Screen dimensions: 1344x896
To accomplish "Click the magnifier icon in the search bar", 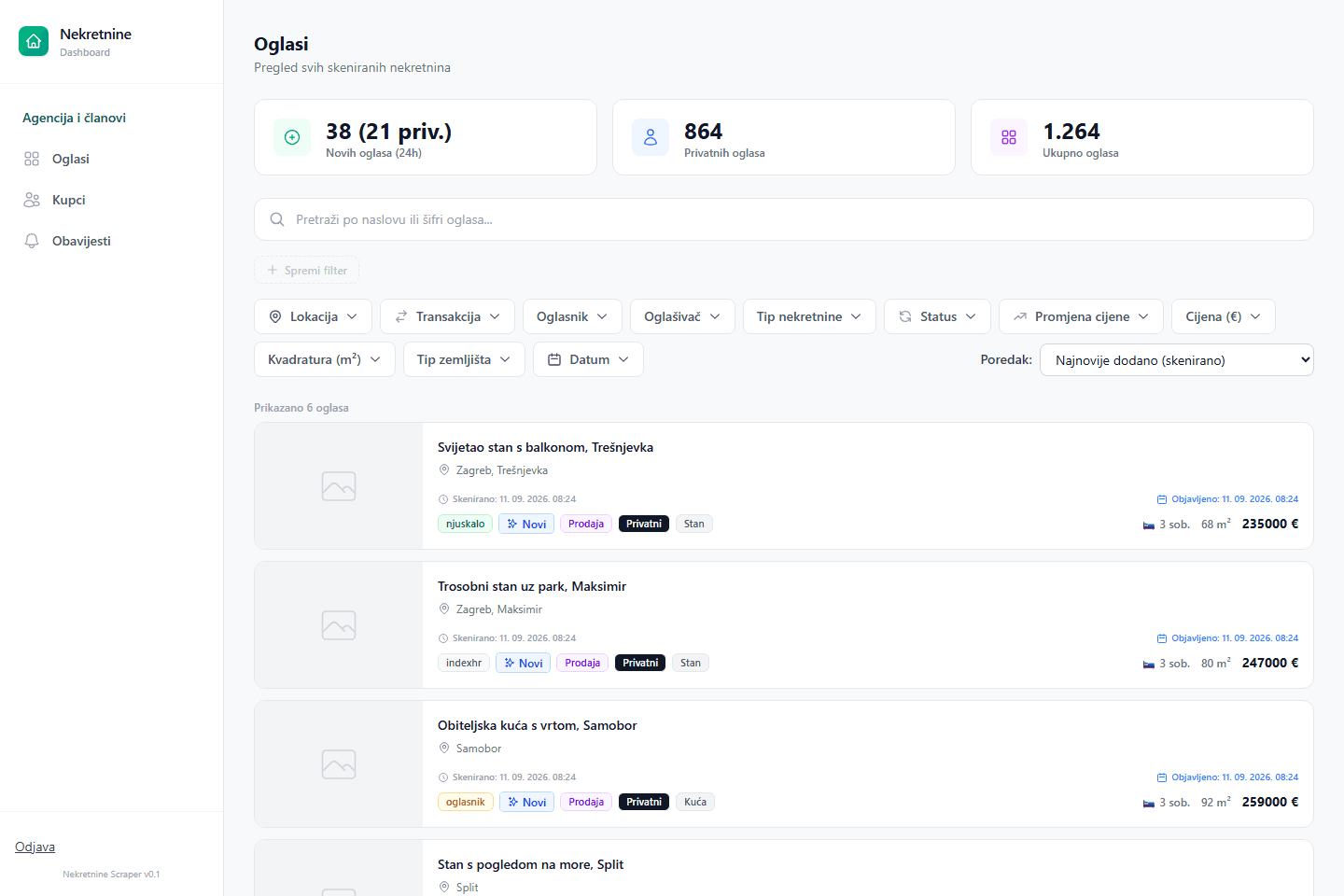I will click(x=277, y=219).
